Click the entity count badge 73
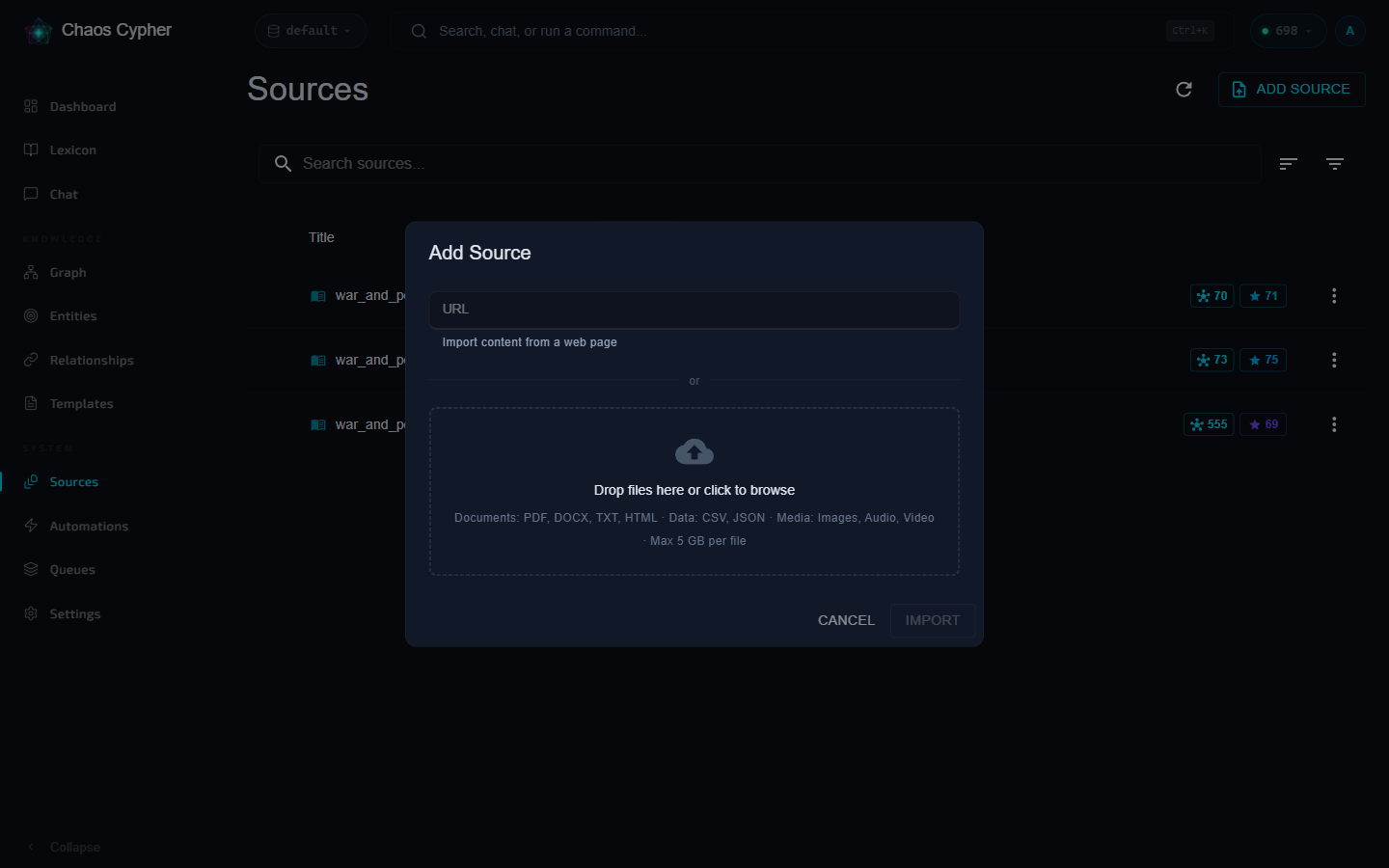 [1212, 360]
